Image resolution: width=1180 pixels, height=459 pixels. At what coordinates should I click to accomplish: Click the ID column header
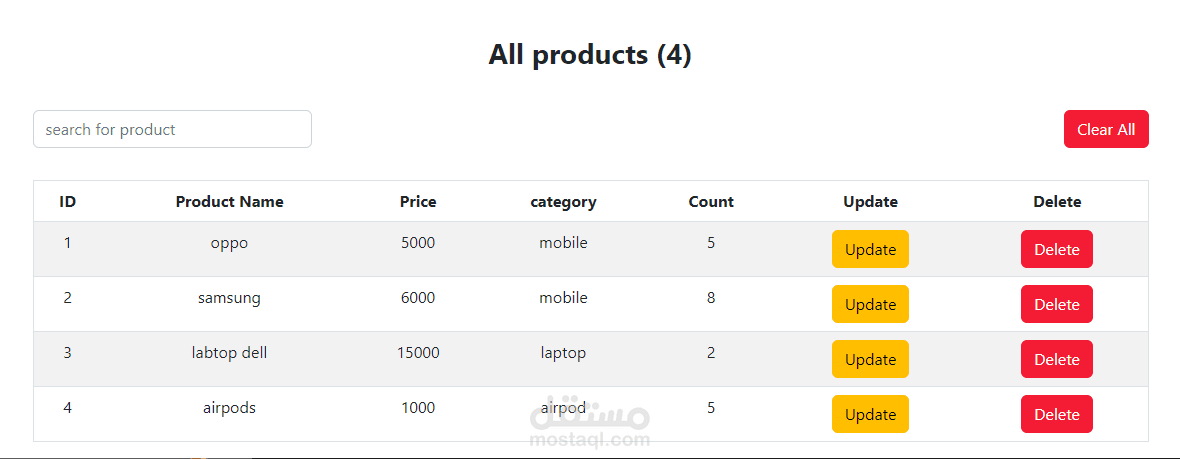pyautogui.click(x=67, y=202)
